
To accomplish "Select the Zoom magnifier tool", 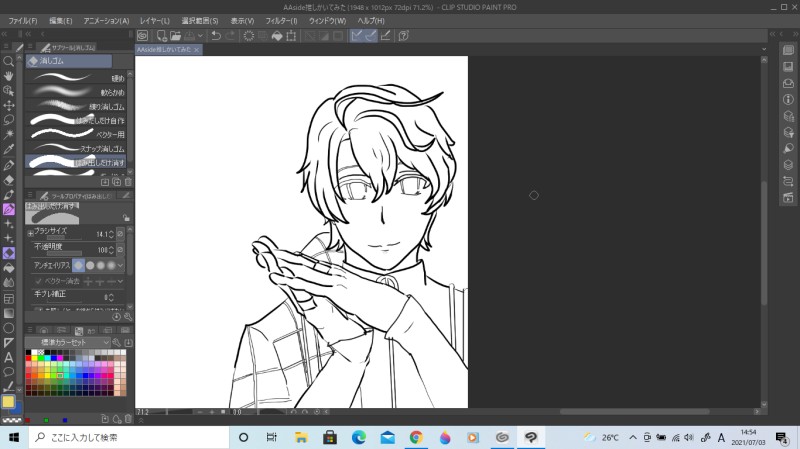I will coord(9,61).
